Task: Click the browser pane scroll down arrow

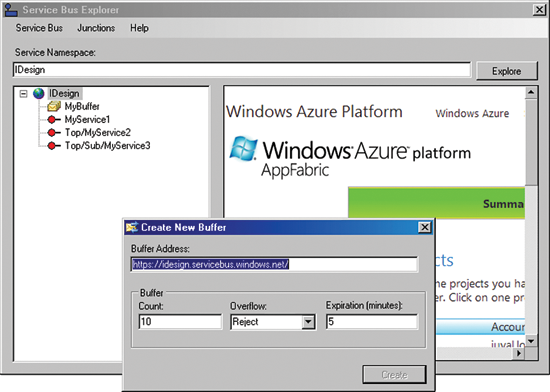Action: (531, 341)
